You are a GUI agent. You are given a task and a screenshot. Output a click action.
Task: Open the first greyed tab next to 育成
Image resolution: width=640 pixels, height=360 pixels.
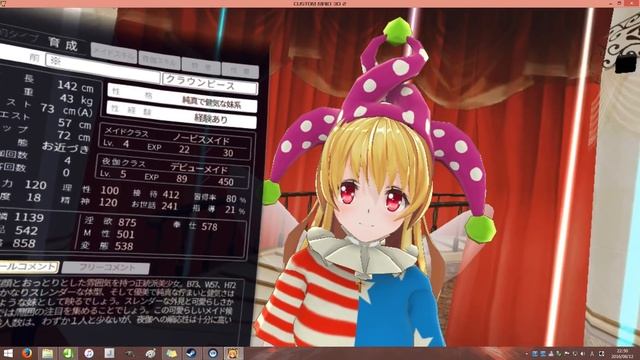[x=114, y=53]
